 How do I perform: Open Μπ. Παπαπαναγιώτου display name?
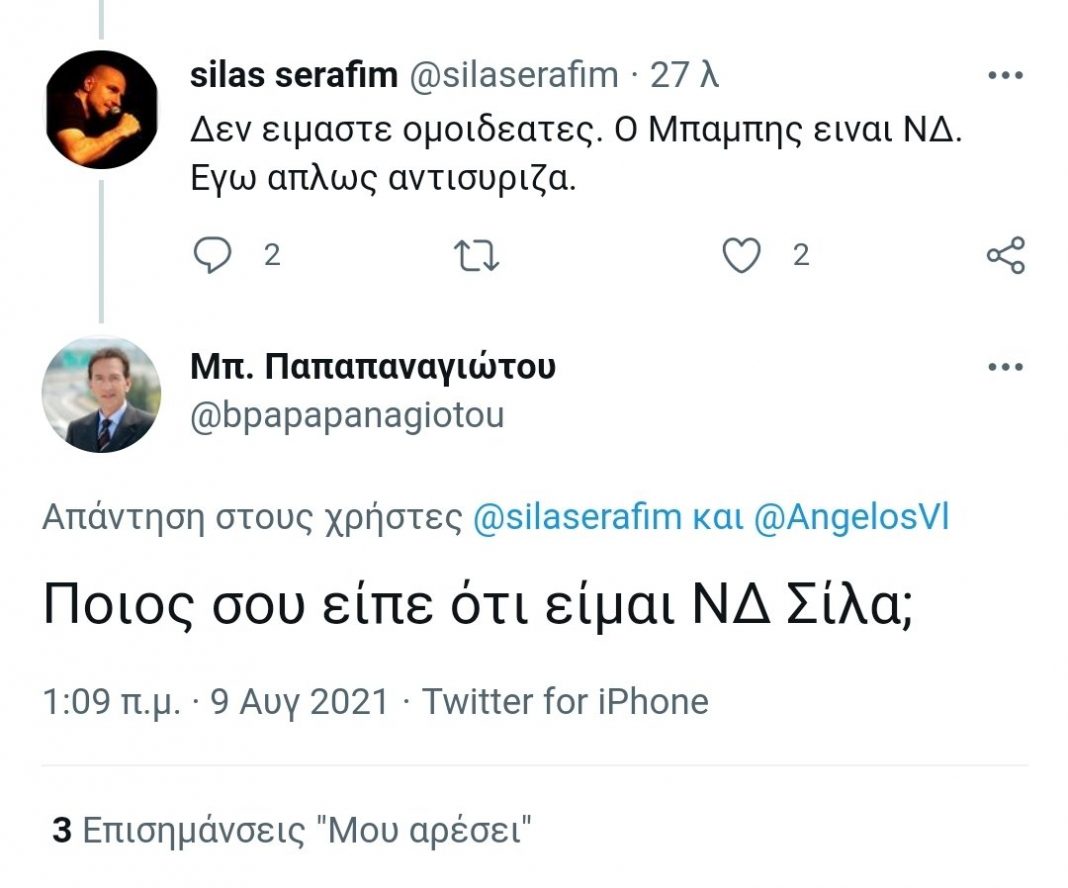[372, 367]
